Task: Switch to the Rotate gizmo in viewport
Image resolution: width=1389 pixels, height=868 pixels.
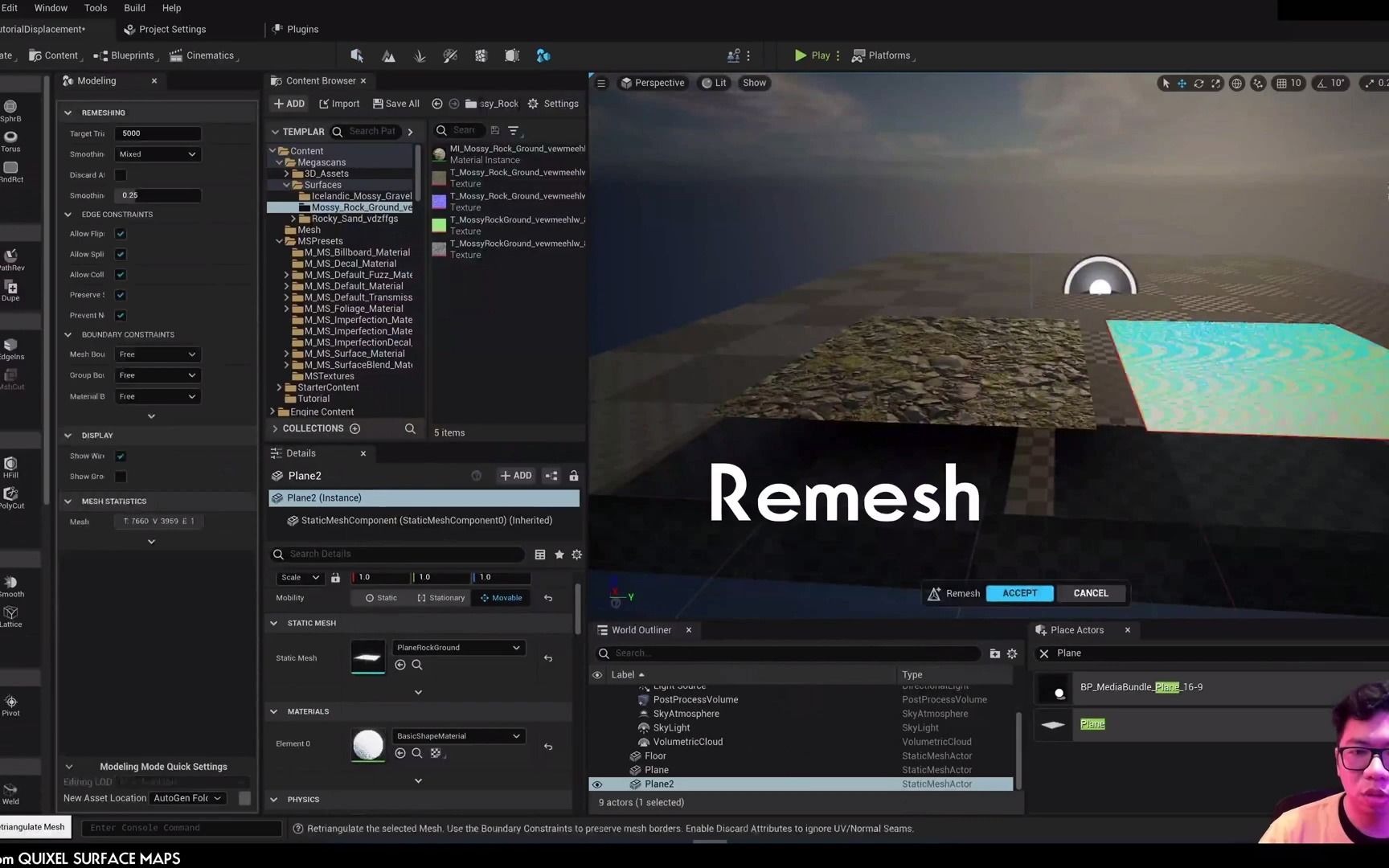Action: pyautogui.click(x=1198, y=83)
